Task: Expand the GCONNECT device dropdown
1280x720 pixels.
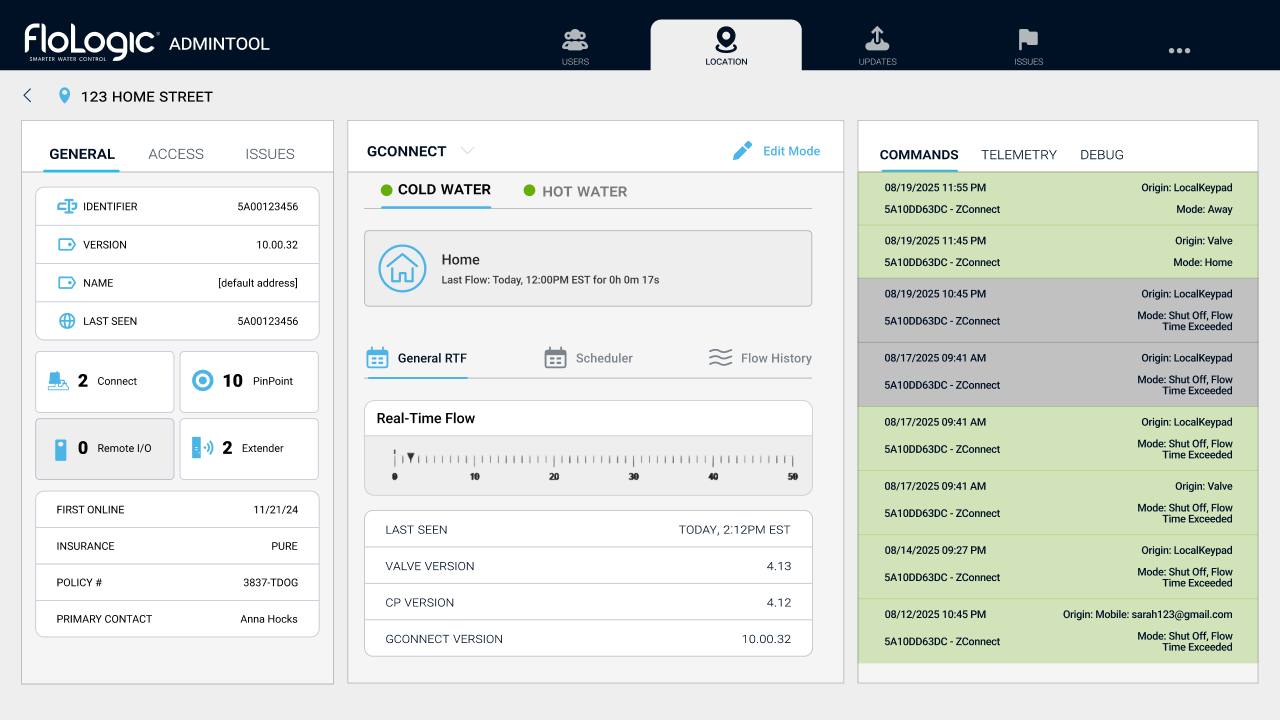Action: tap(466, 151)
